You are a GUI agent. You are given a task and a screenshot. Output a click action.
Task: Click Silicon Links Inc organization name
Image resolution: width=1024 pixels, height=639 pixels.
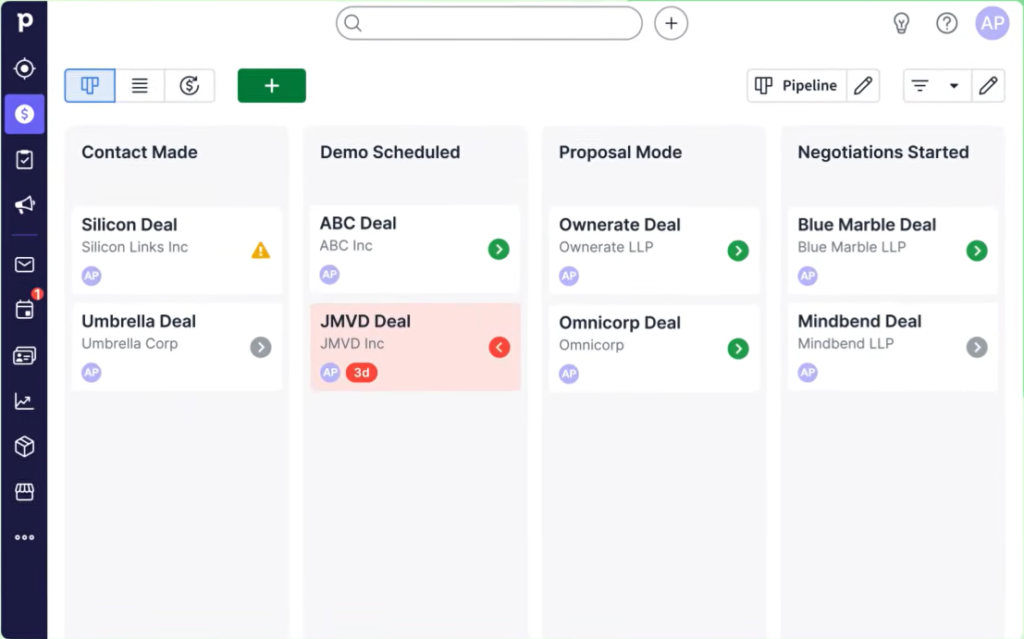pyautogui.click(x=135, y=247)
